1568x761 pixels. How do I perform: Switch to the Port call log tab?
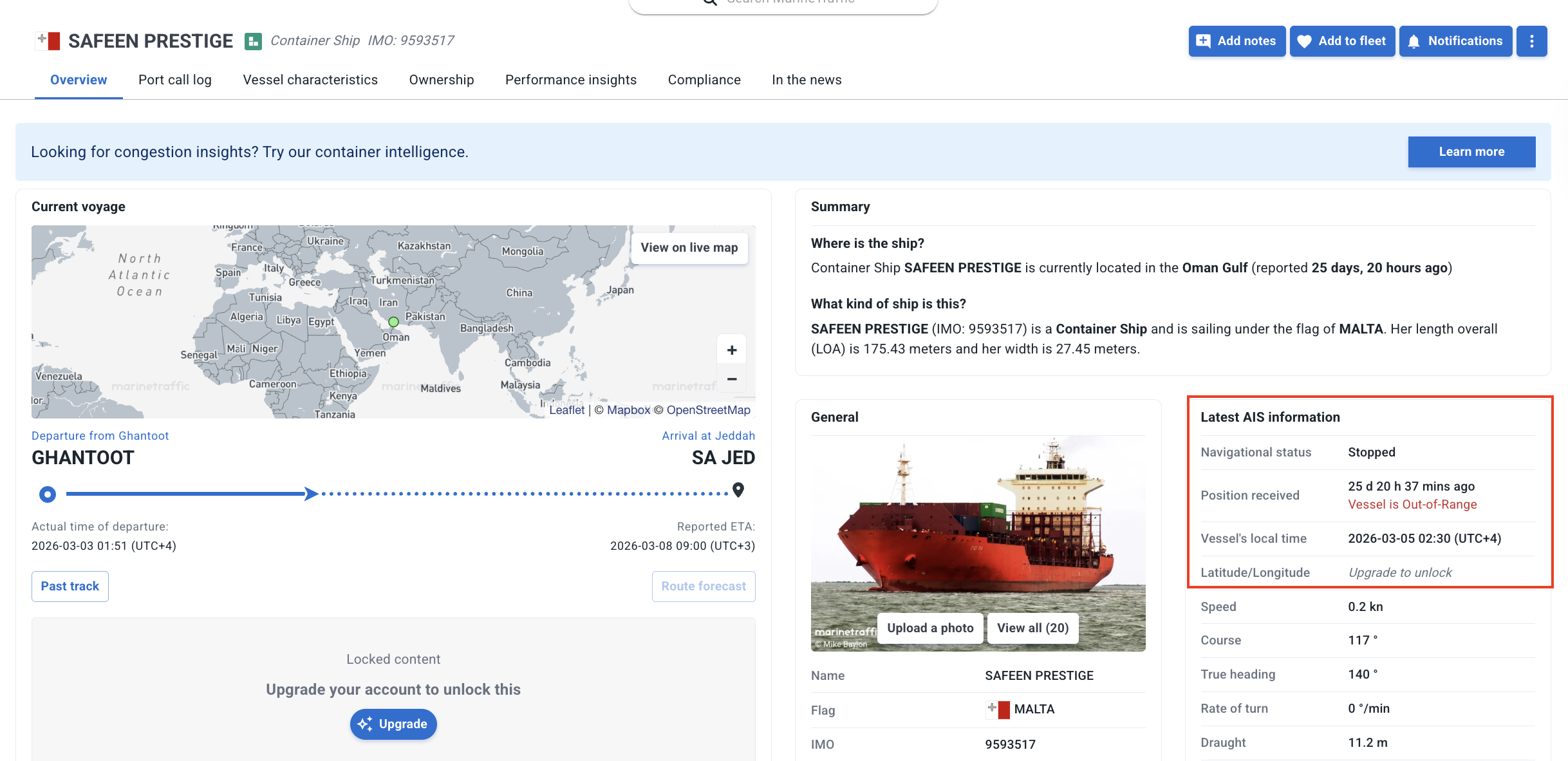tap(174, 80)
